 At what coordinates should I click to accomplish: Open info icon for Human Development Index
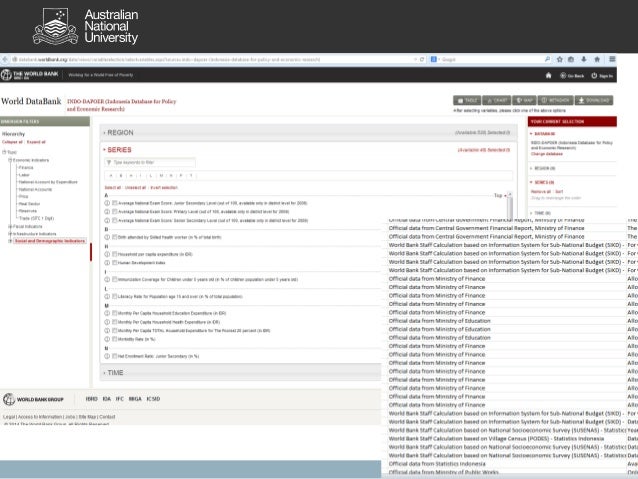(x=107, y=263)
